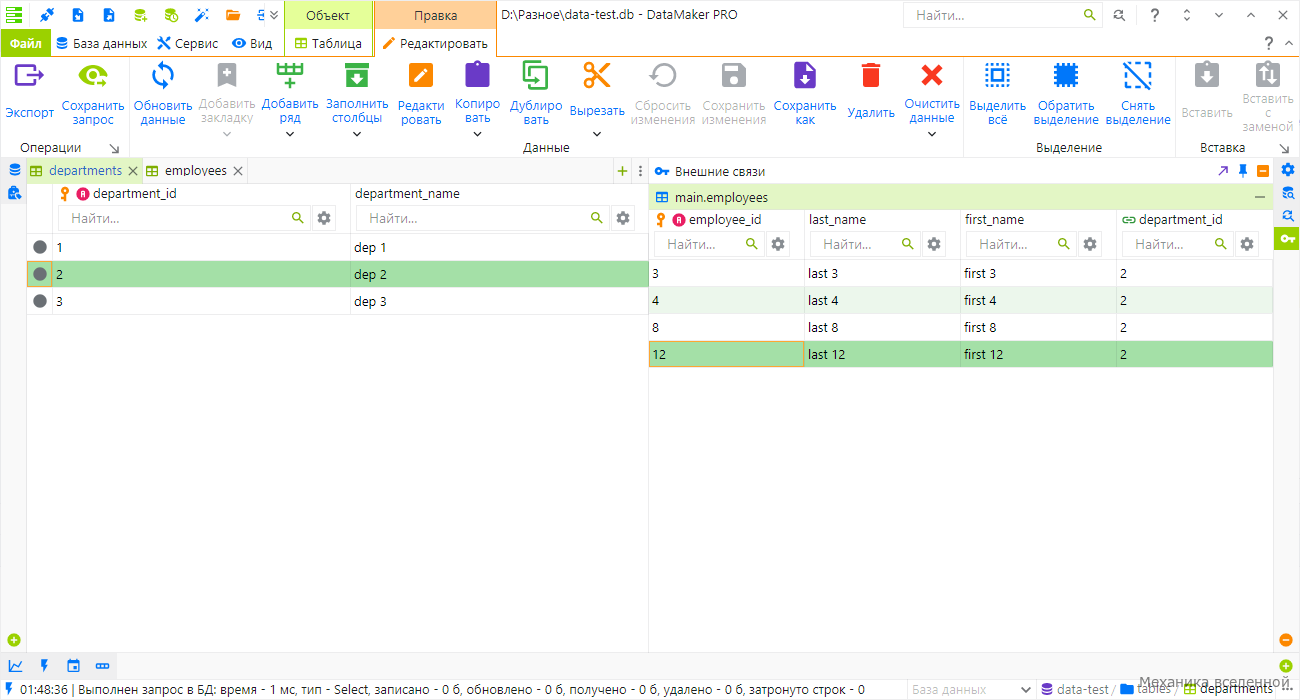Click the Экспорт icon in the ribbon
Viewport: 1300px width, 700px height.
(x=30, y=76)
